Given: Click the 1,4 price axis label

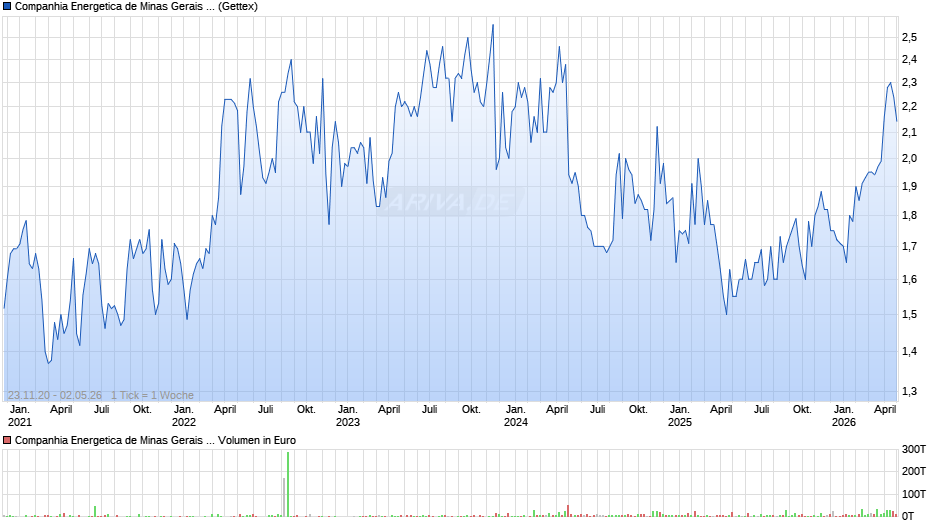Looking at the screenshot, I should [909, 351].
